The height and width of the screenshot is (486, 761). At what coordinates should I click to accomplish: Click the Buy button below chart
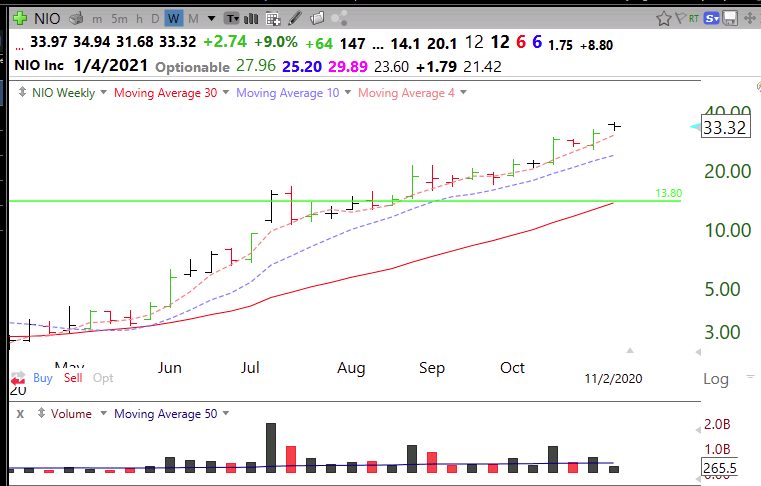coord(43,378)
